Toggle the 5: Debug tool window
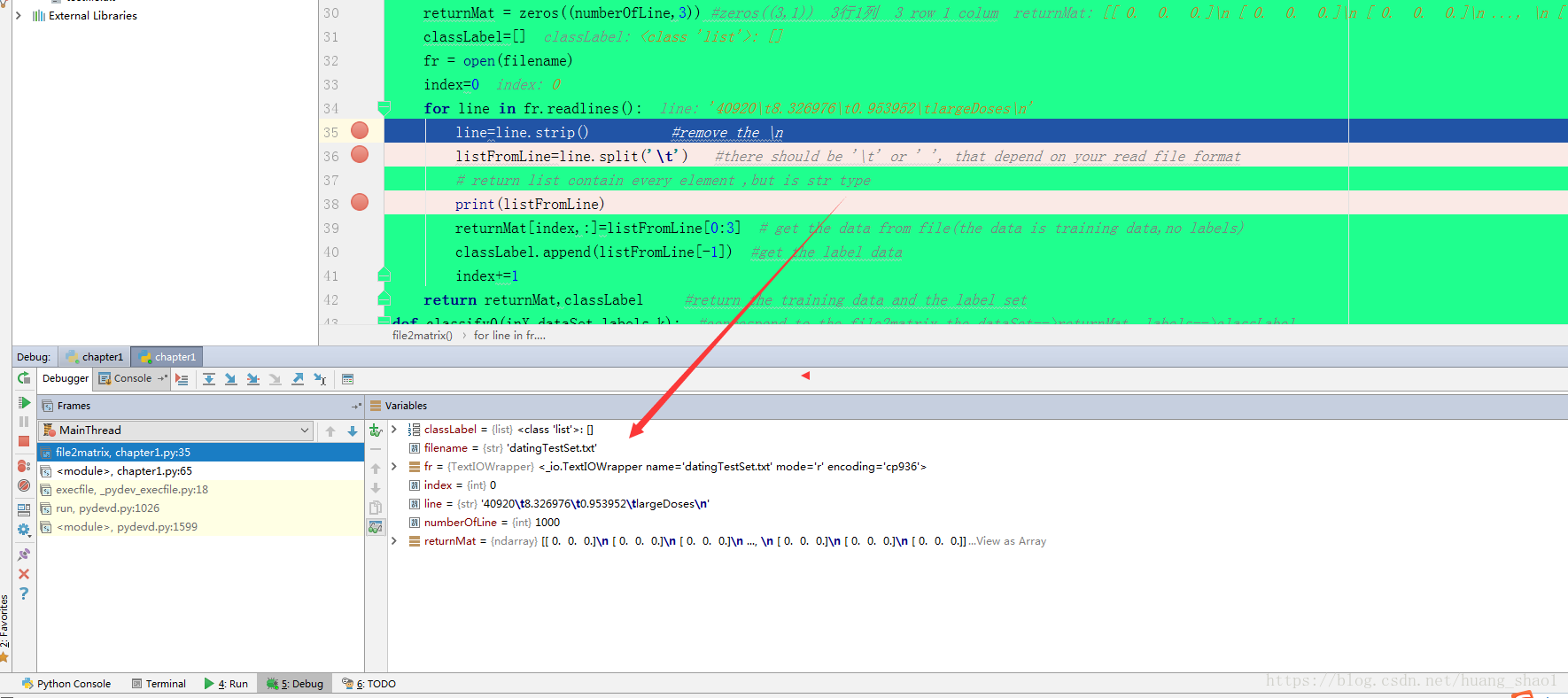The width and height of the screenshot is (1568, 698). tap(295, 684)
